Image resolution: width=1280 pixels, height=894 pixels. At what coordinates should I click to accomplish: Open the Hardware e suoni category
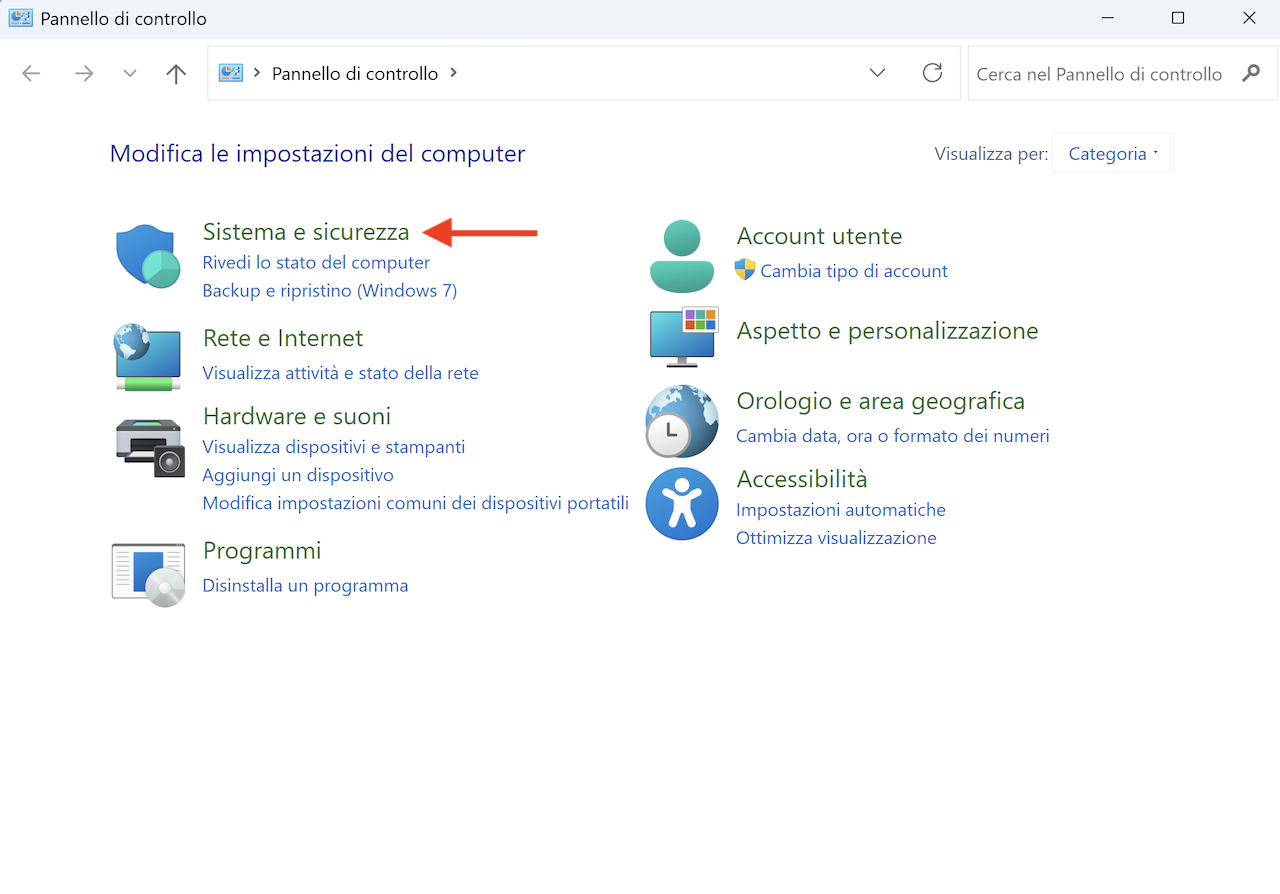[x=297, y=416]
